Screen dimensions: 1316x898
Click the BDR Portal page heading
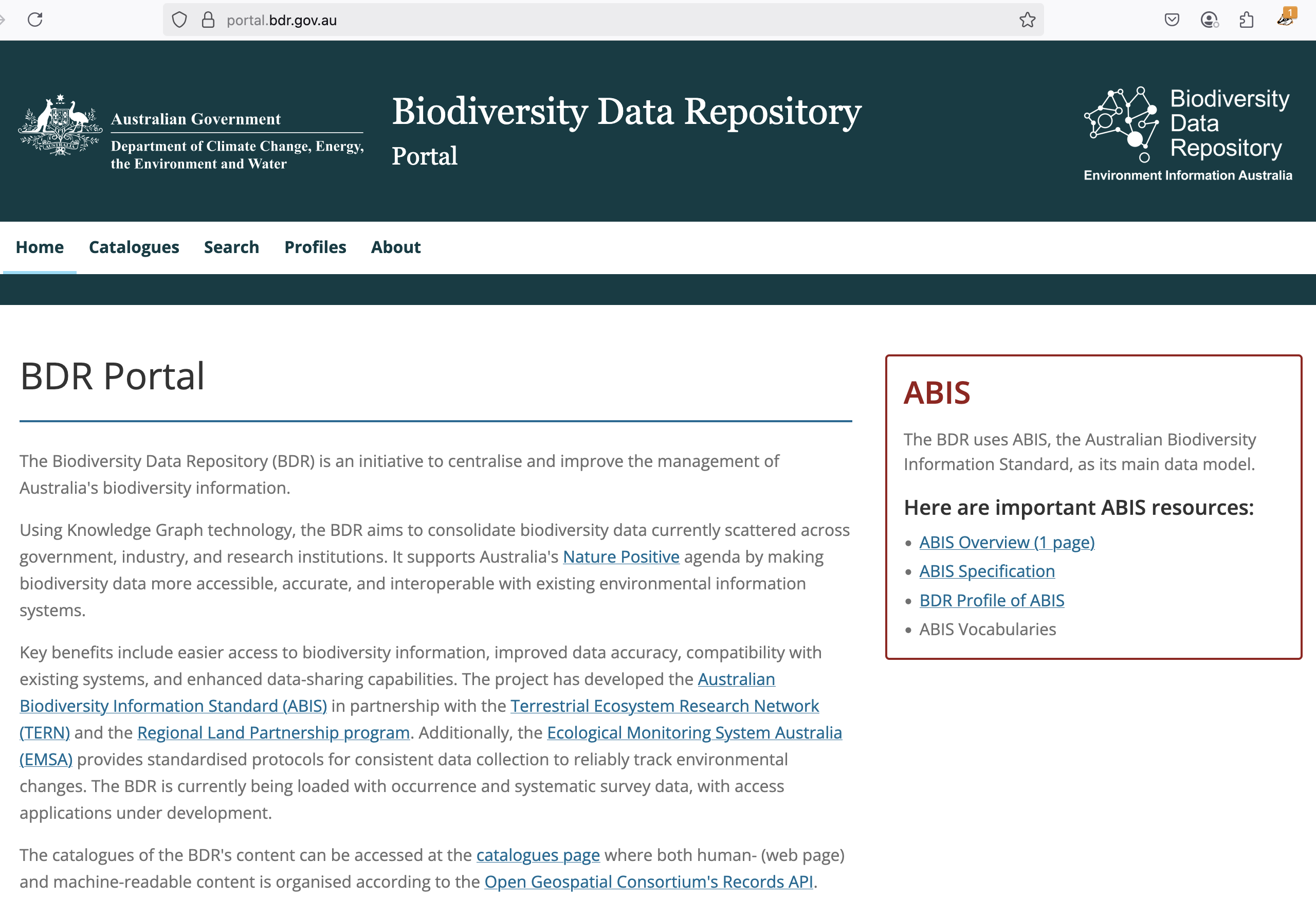pos(112,376)
